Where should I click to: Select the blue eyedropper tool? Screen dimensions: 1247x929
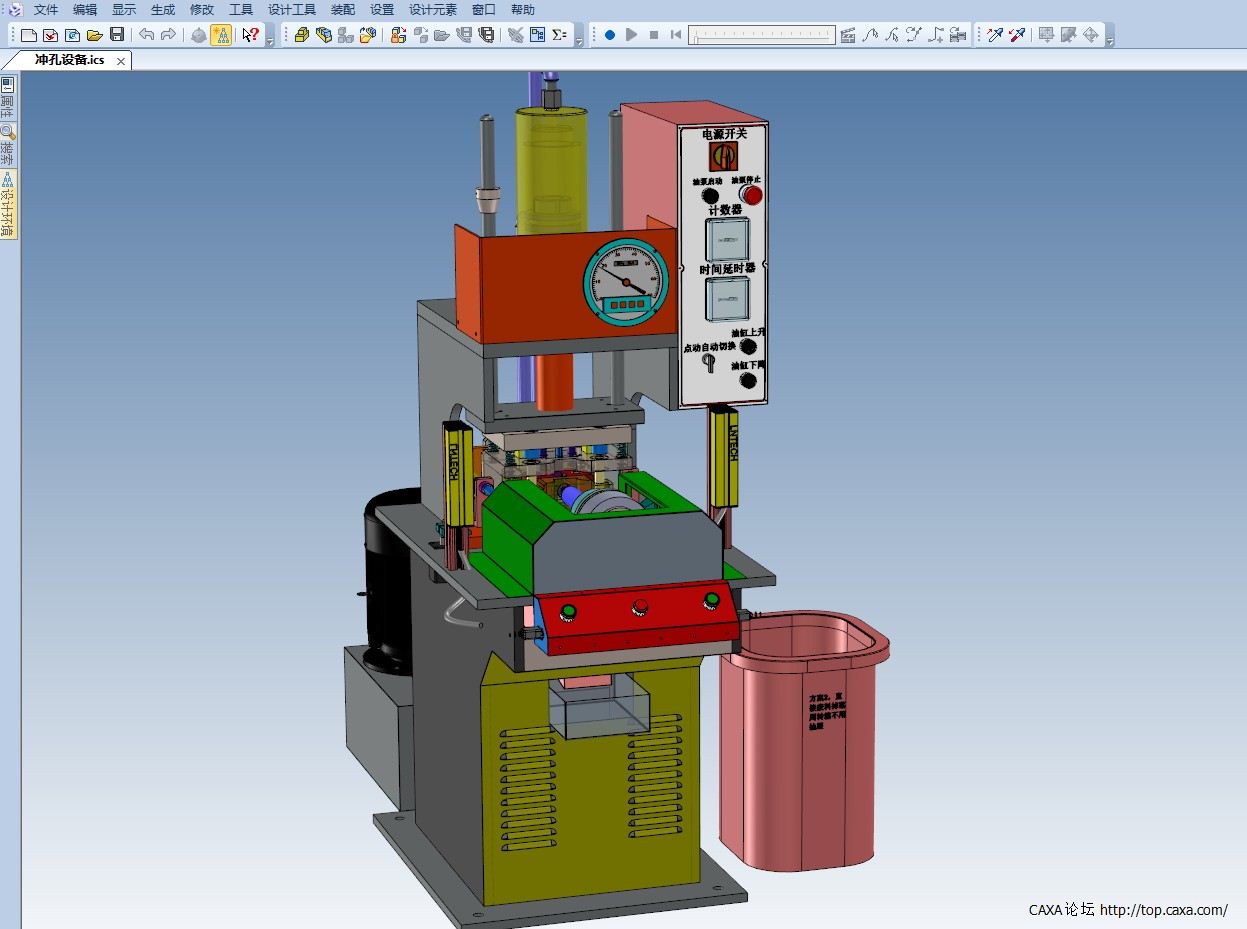995,35
